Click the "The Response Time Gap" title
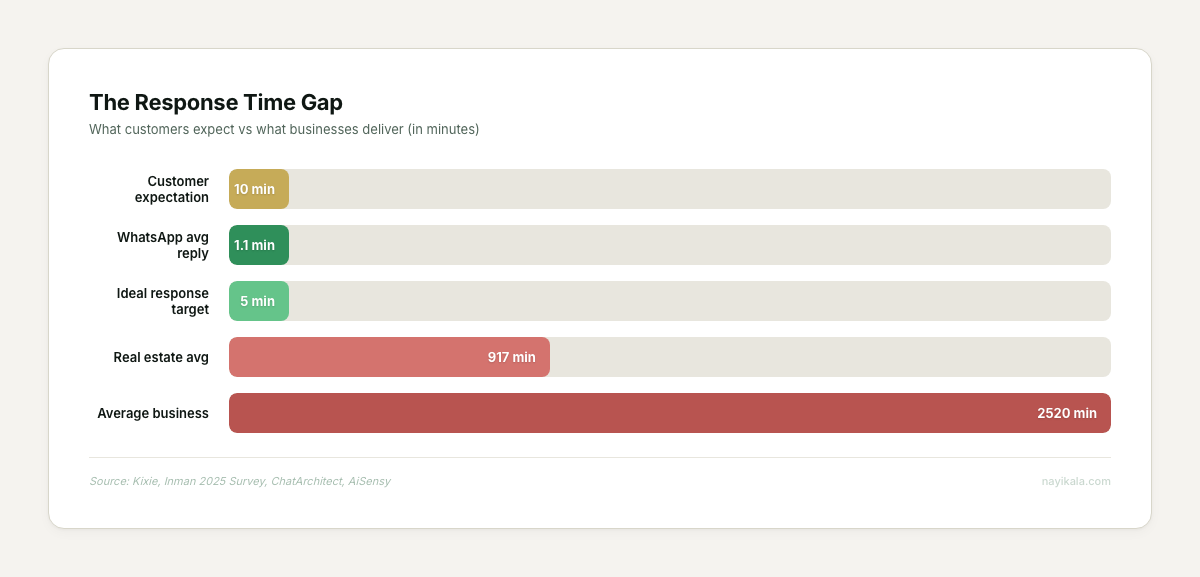Viewport: 1200px width, 577px height. coord(216,102)
